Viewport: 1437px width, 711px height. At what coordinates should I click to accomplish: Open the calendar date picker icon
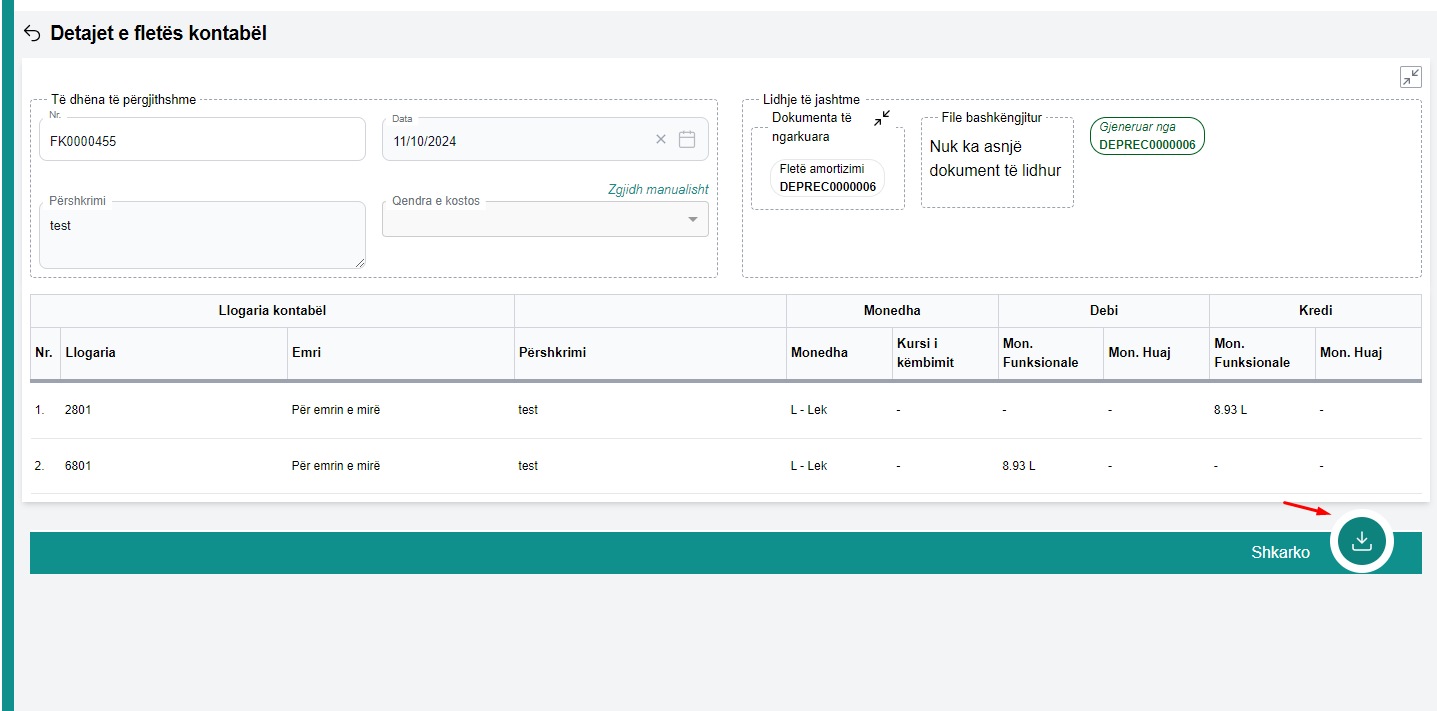point(687,140)
